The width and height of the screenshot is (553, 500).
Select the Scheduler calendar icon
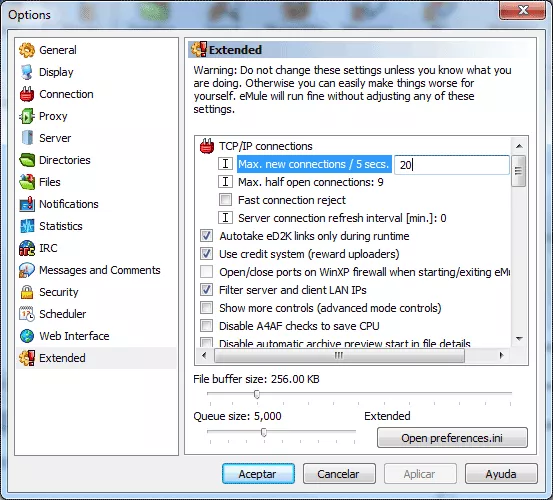tap(27, 314)
